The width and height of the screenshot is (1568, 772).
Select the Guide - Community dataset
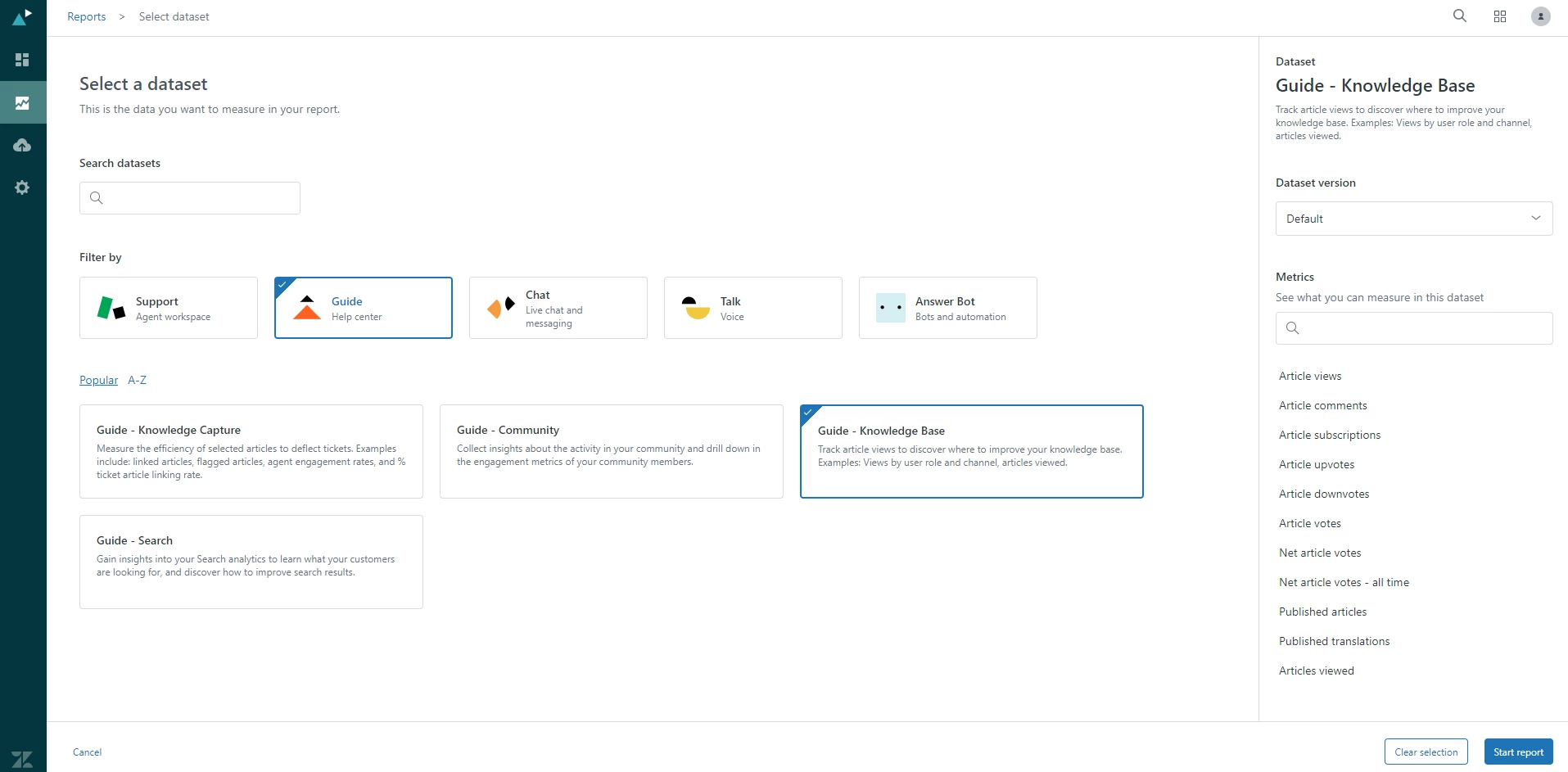(612, 451)
